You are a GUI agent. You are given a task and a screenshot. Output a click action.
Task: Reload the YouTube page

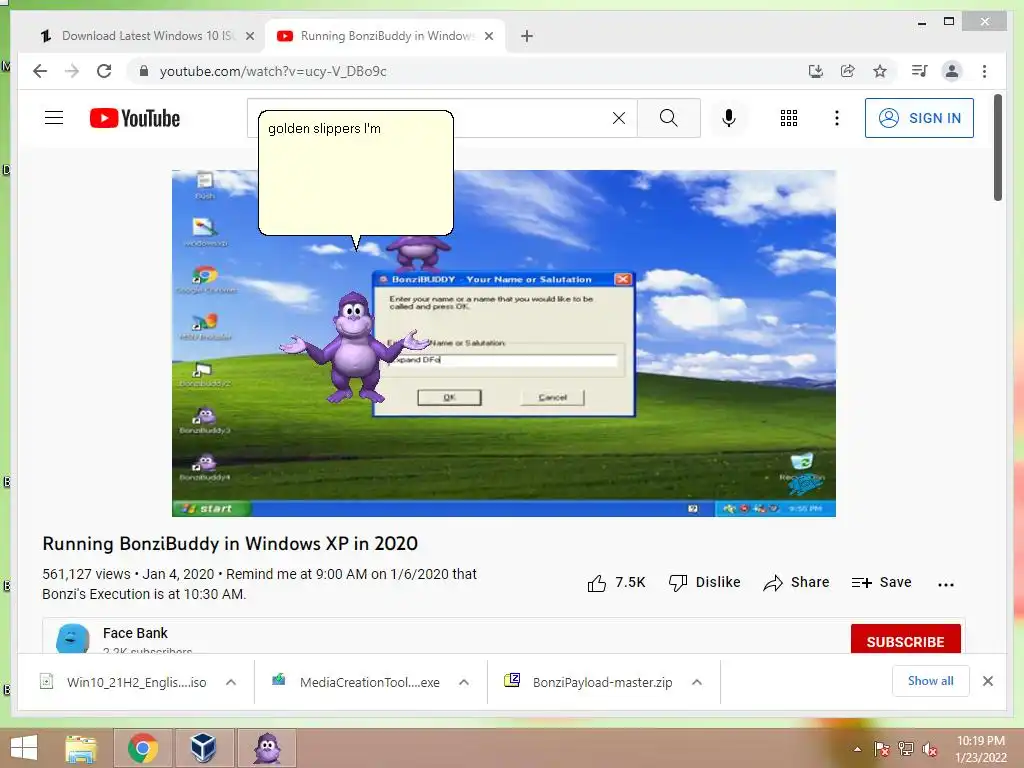tap(104, 71)
